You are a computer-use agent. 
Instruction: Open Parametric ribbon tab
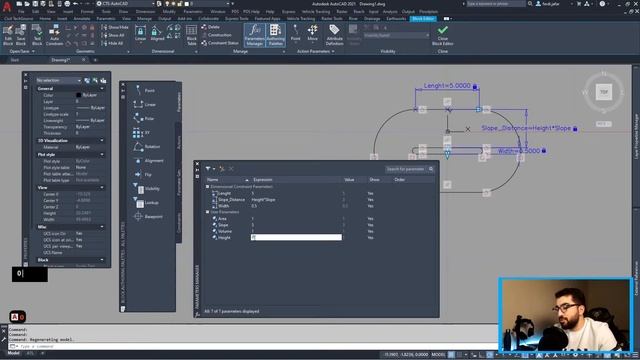tap(106, 19)
